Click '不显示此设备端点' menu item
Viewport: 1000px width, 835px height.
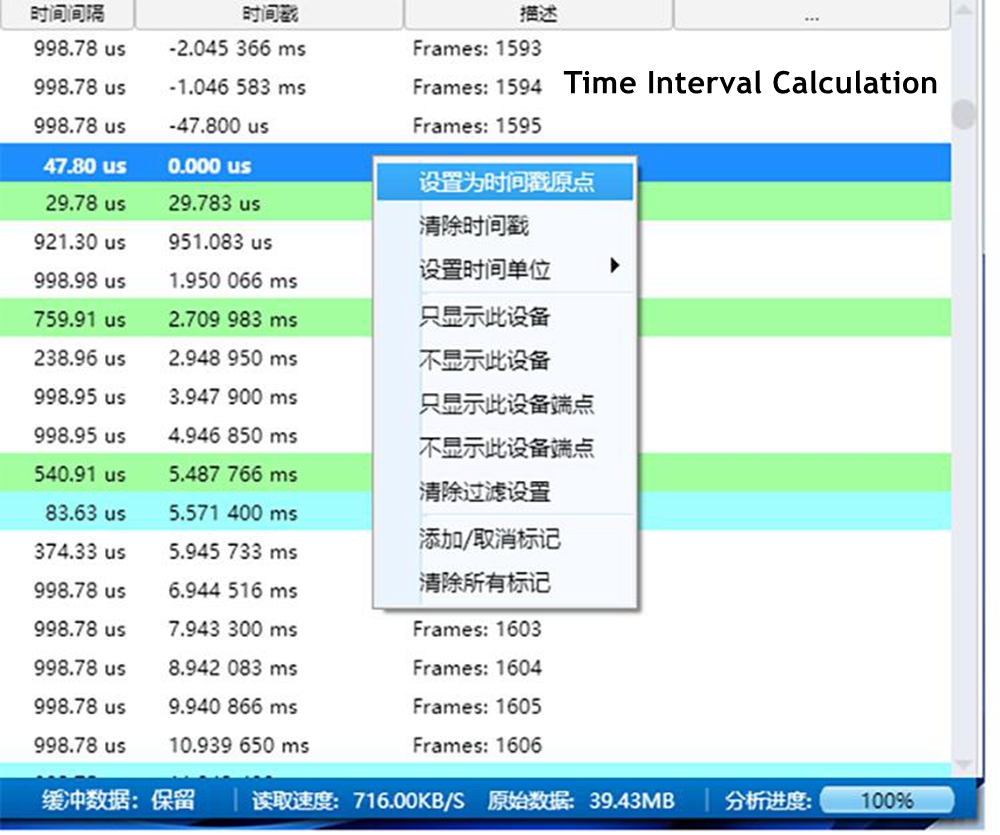tap(506, 448)
